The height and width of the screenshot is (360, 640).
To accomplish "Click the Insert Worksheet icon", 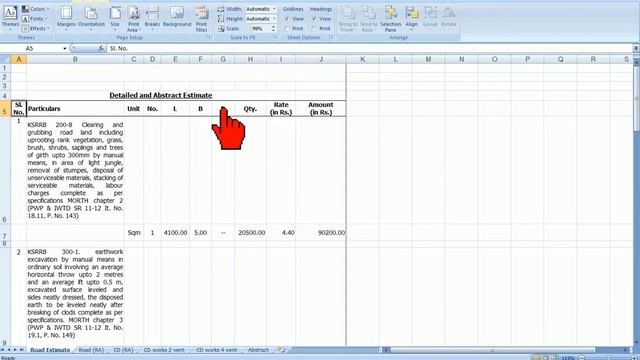I will click(281, 350).
